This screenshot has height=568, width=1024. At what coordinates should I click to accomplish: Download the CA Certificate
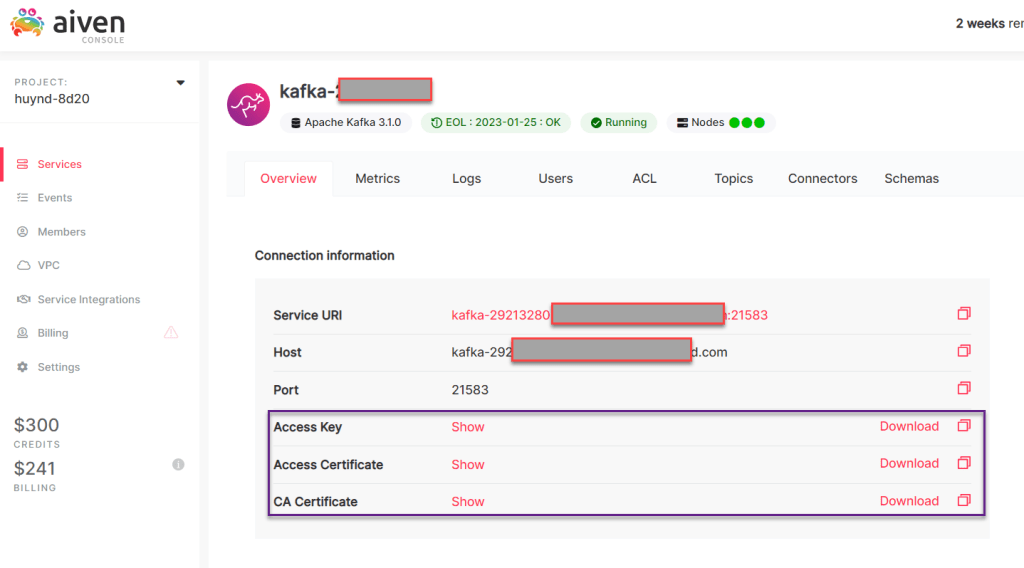pyautogui.click(x=909, y=501)
